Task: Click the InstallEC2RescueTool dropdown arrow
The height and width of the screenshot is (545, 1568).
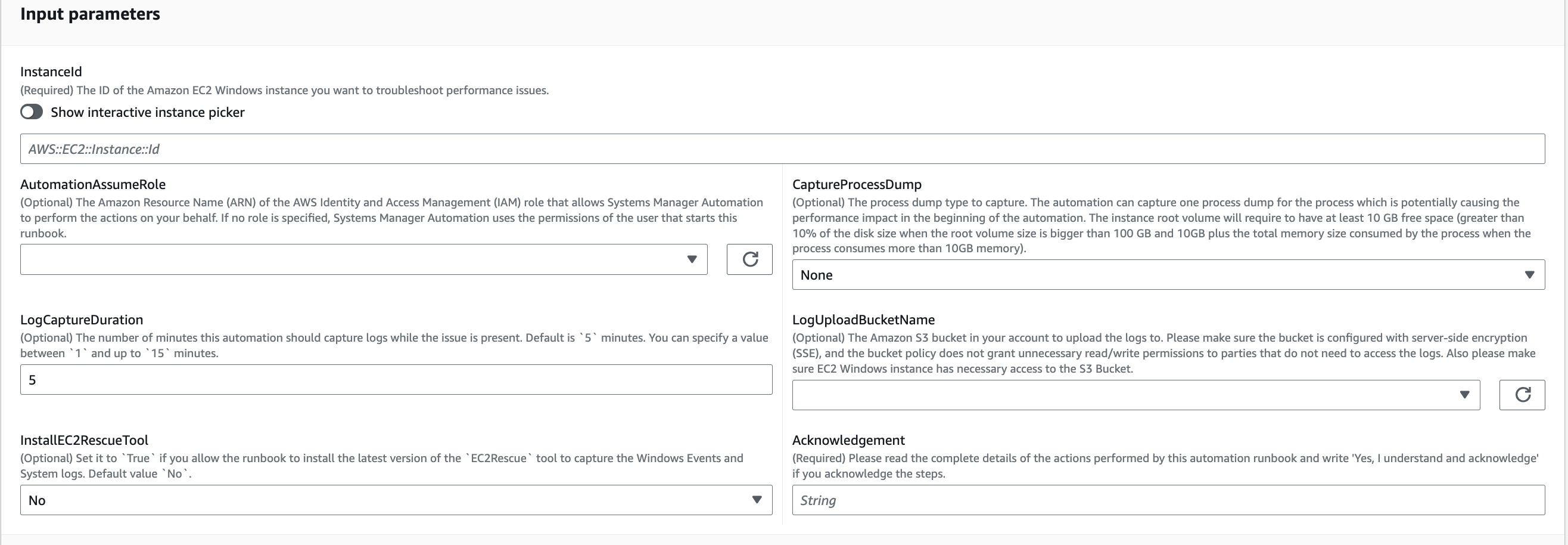Action: [x=757, y=500]
